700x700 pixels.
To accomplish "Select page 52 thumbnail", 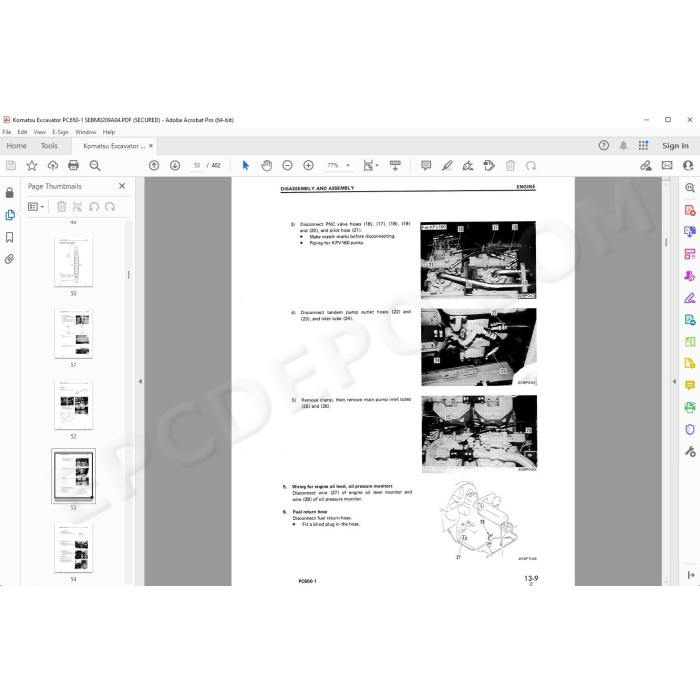I will click(x=73, y=405).
